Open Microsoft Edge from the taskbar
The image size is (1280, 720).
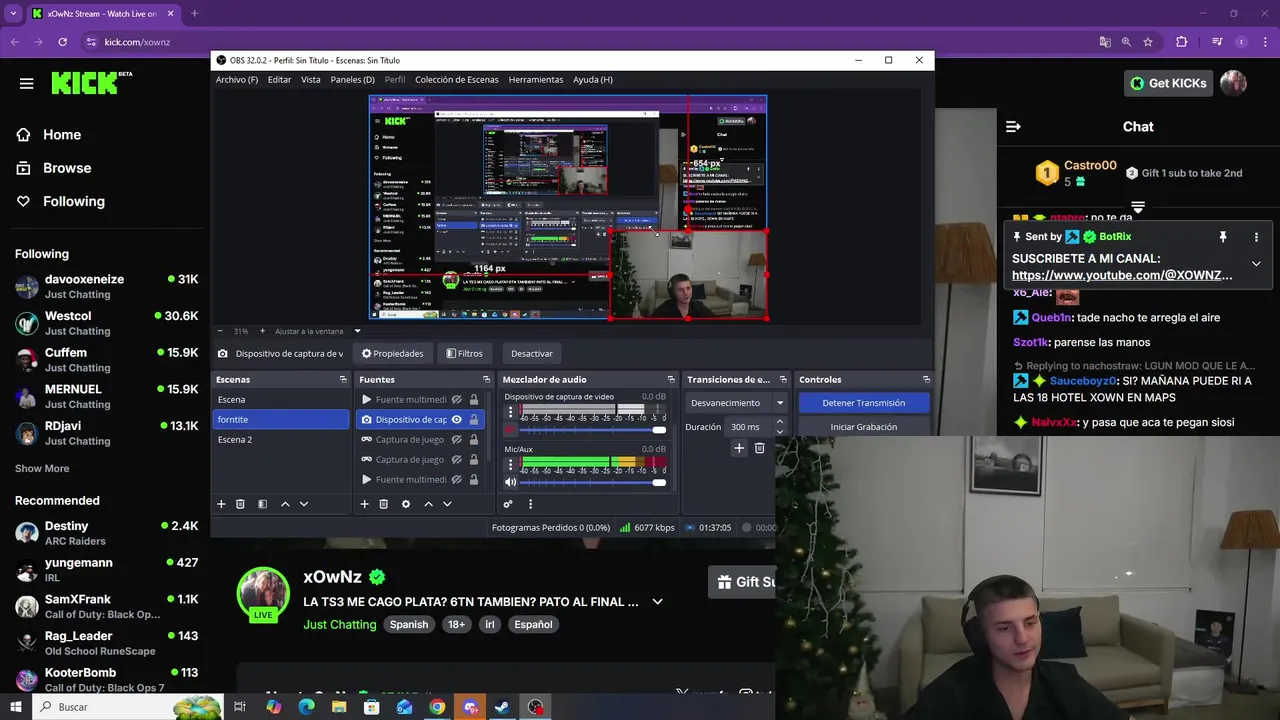pyautogui.click(x=306, y=707)
